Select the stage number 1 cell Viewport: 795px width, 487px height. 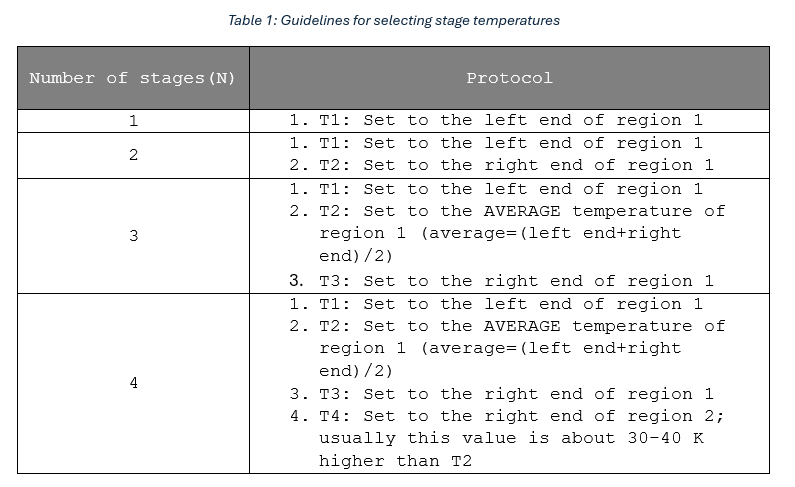(x=133, y=121)
